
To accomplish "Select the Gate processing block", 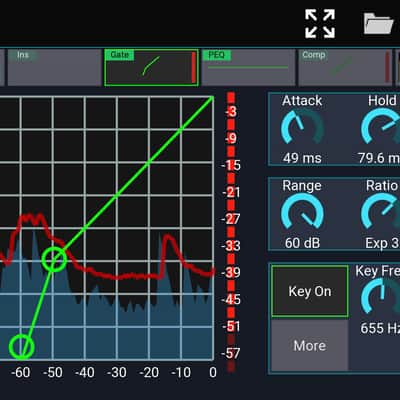I will [x=151, y=68].
